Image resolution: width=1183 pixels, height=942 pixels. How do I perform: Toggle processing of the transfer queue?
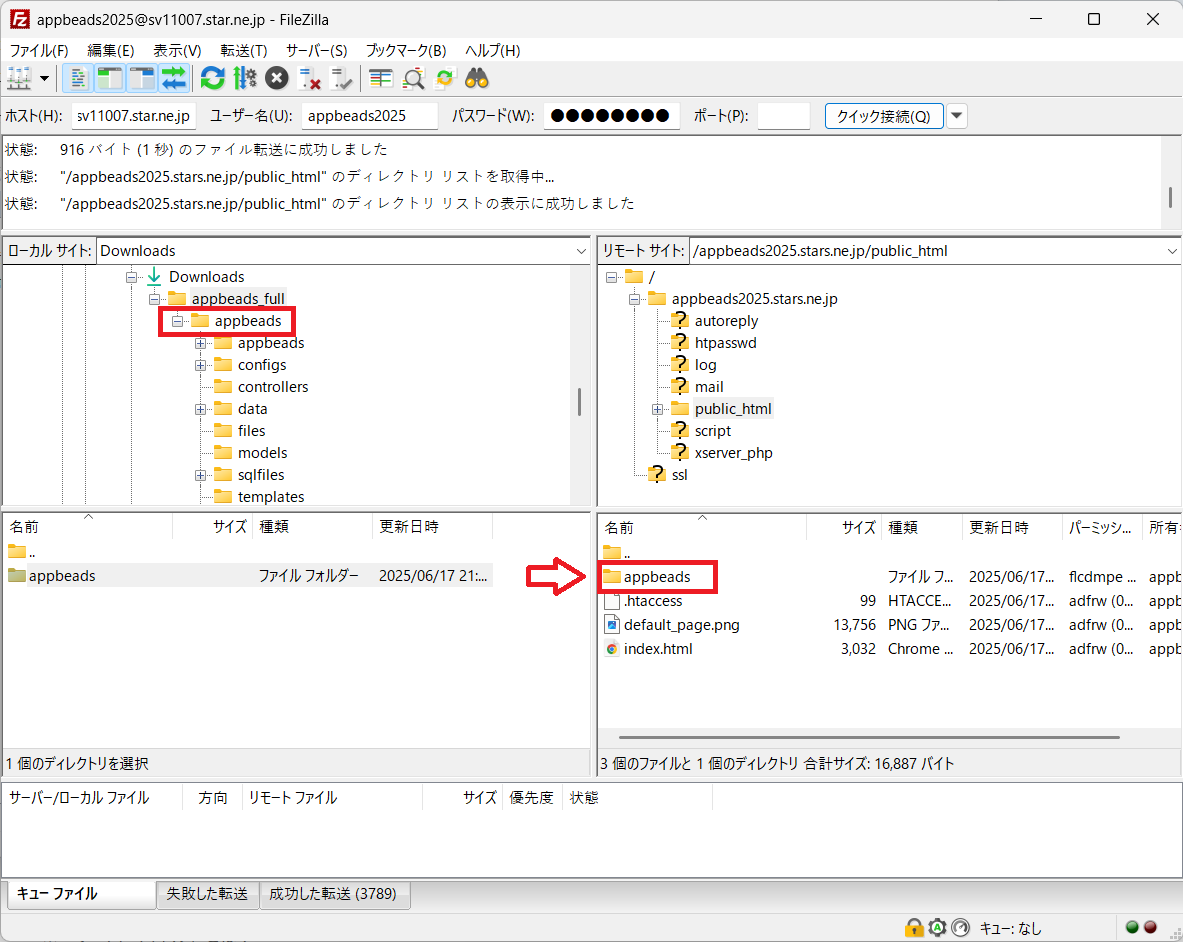coord(244,78)
